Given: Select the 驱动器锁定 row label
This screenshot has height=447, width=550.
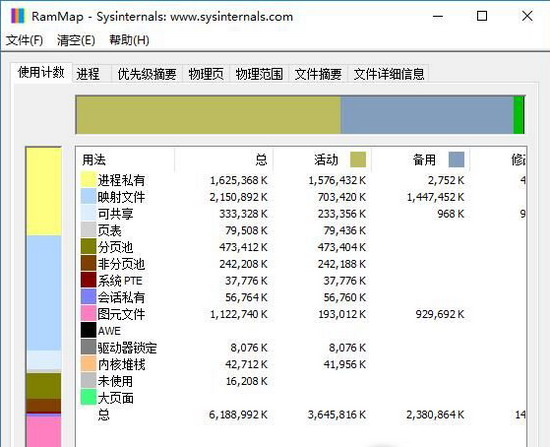Looking at the screenshot, I should click(127, 348).
